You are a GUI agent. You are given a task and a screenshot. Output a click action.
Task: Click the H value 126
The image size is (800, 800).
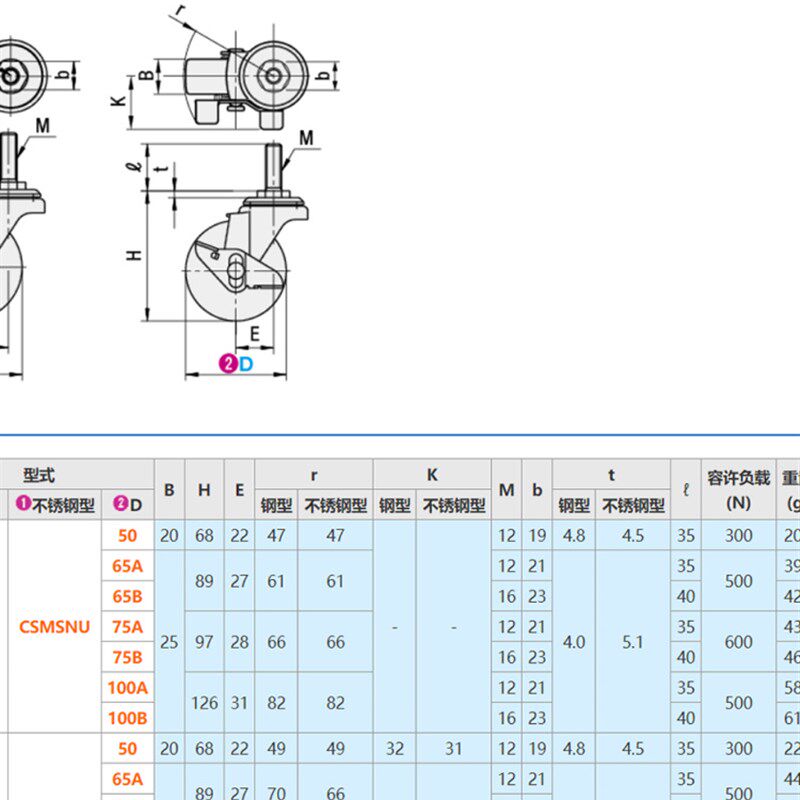(204, 703)
